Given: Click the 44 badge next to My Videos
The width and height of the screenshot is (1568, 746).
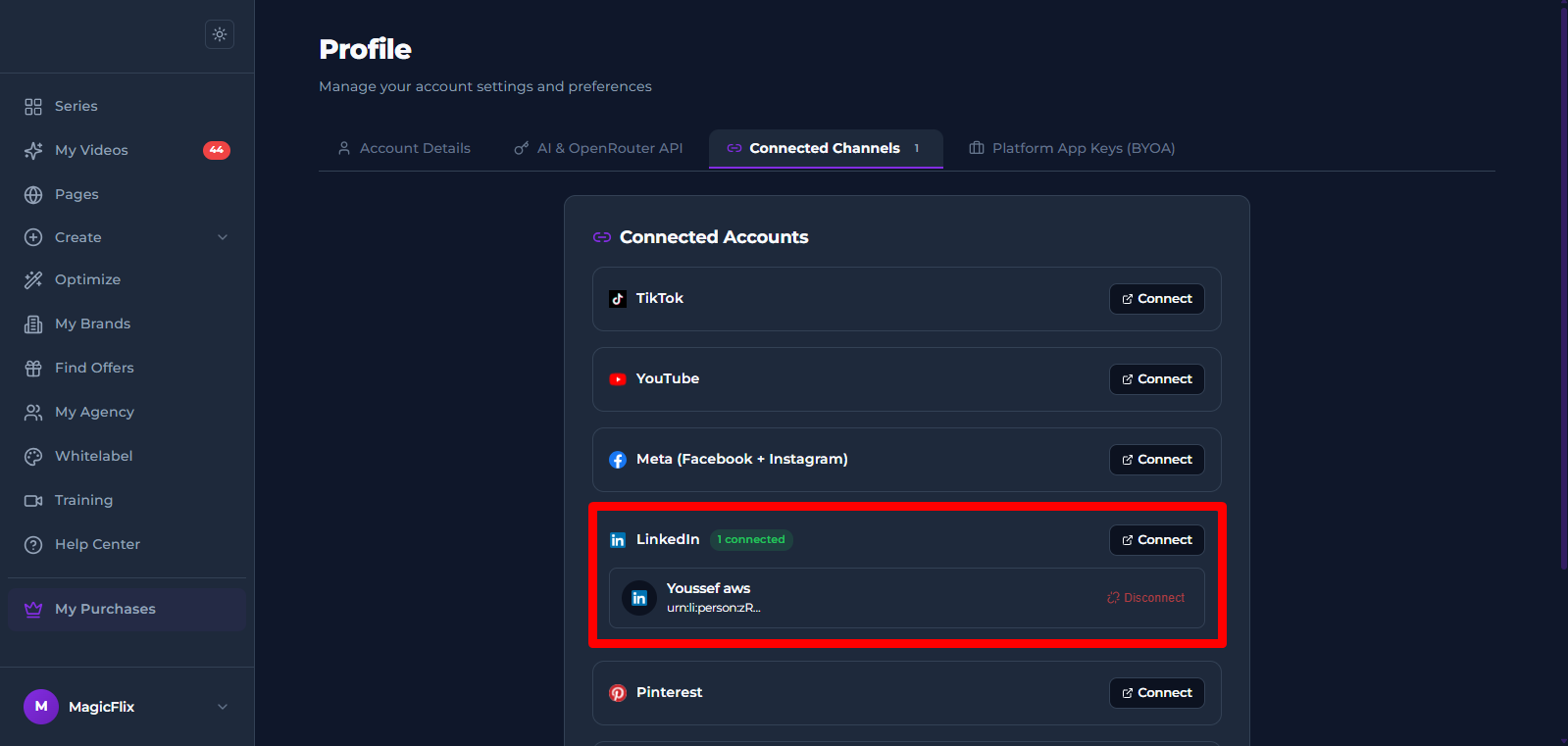Looking at the screenshot, I should click(x=217, y=150).
